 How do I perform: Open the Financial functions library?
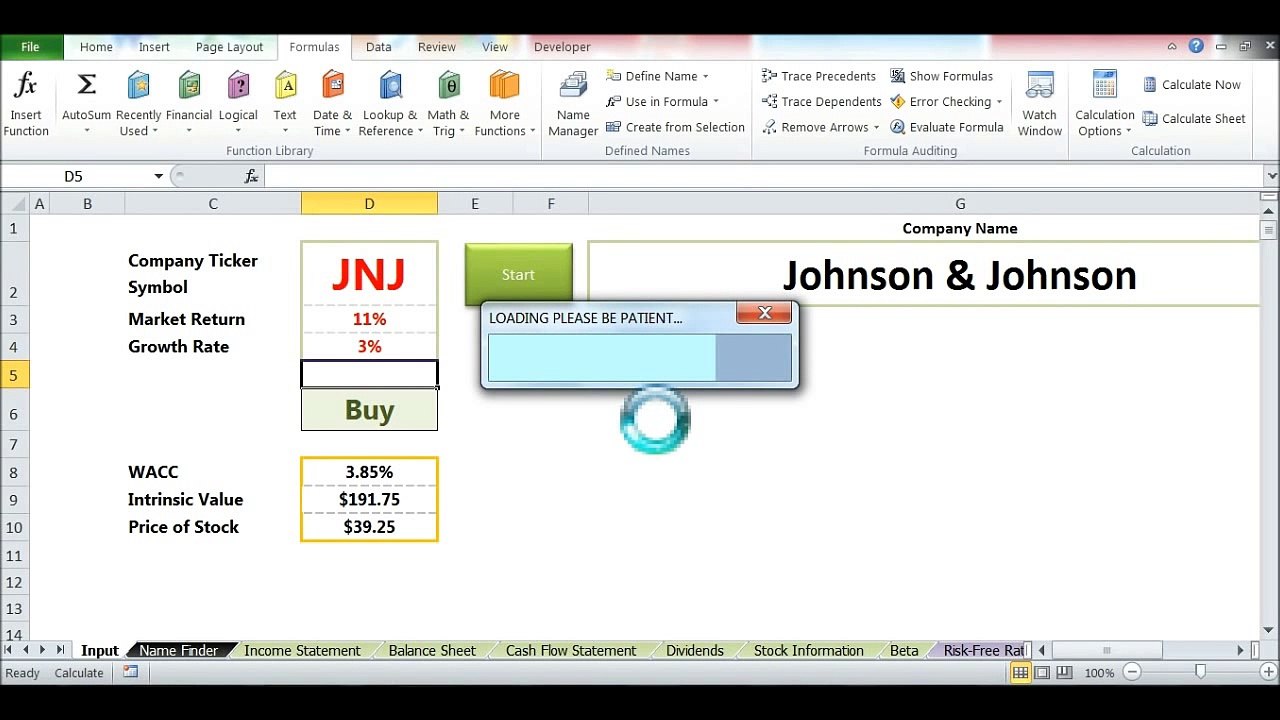click(x=189, y=104)
